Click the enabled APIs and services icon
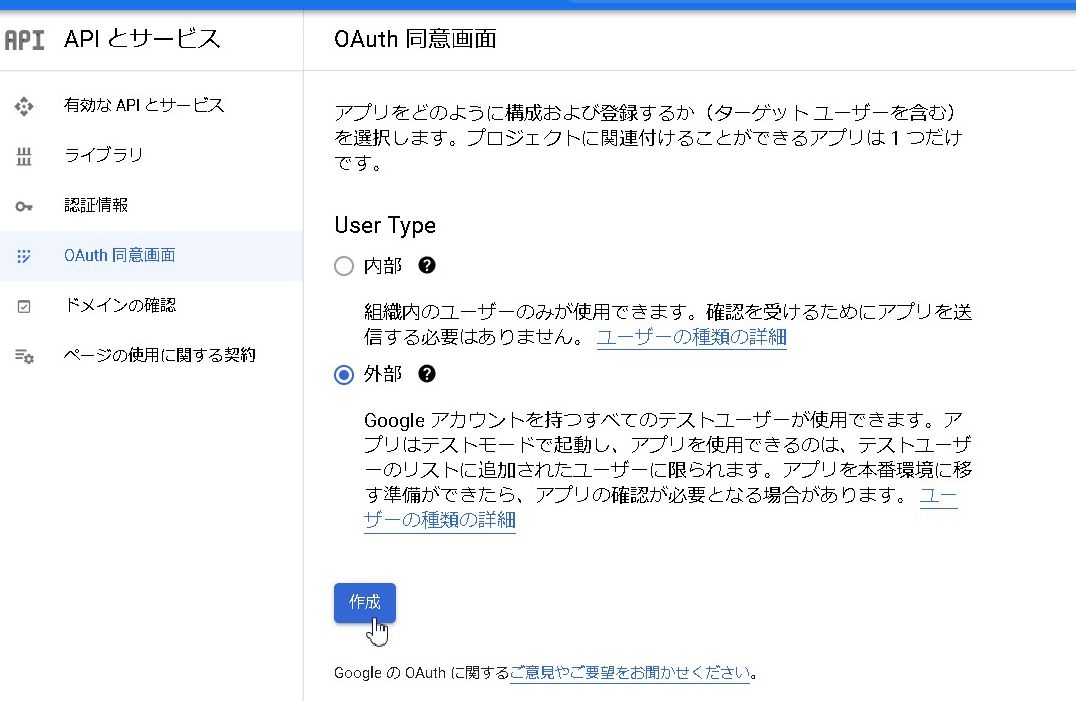The width and height of the screenshot is (1076, 701). pos(23,104)
